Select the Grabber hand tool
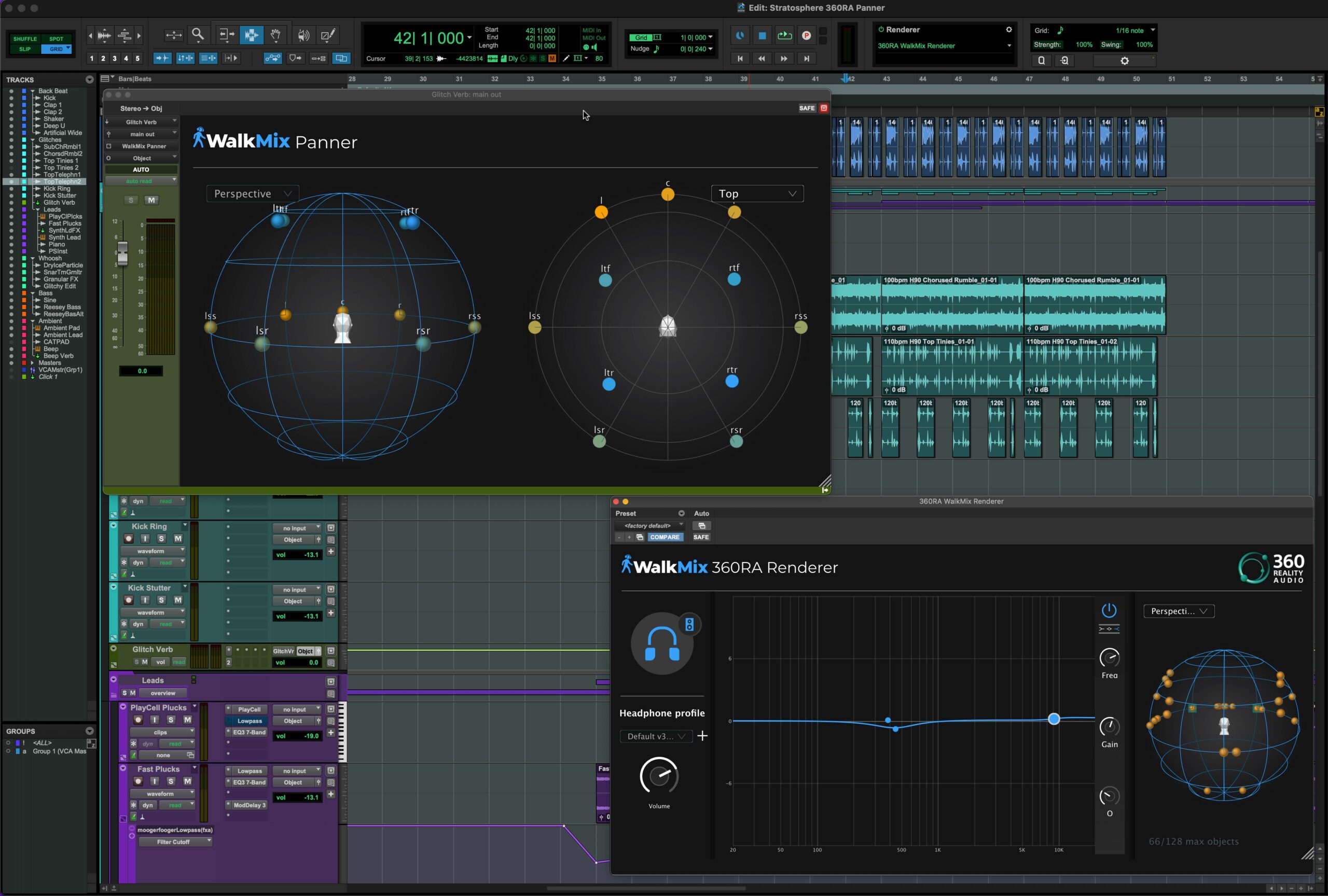 tap(276, 35)
